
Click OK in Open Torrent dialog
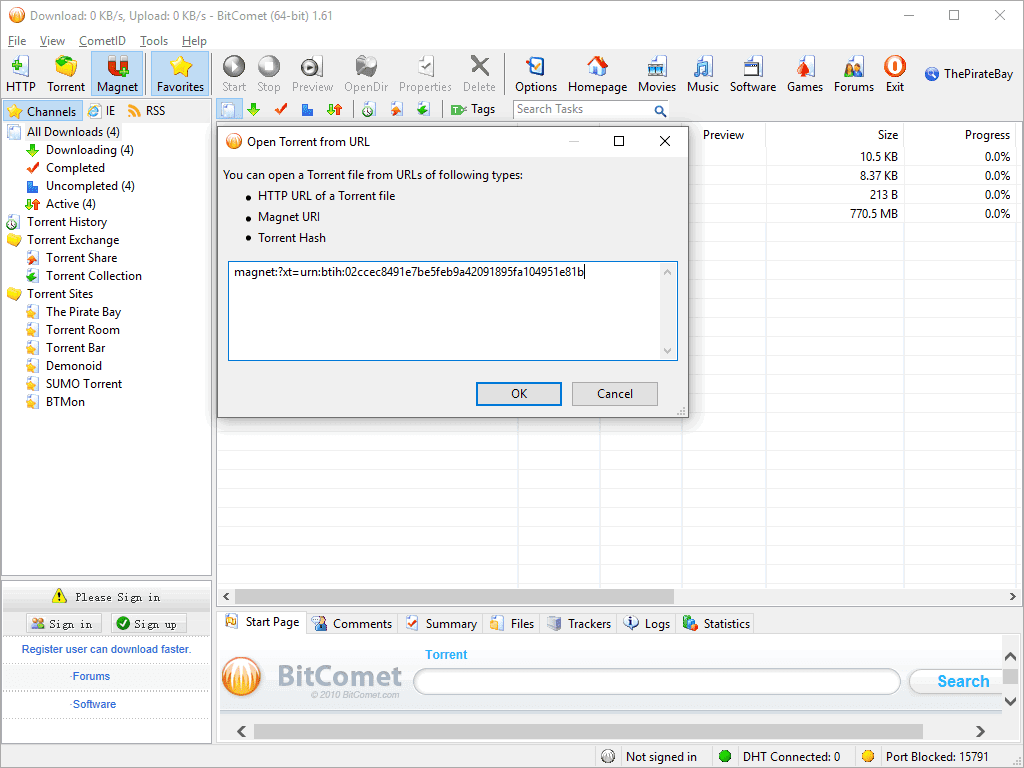click(x=519, y=394)
